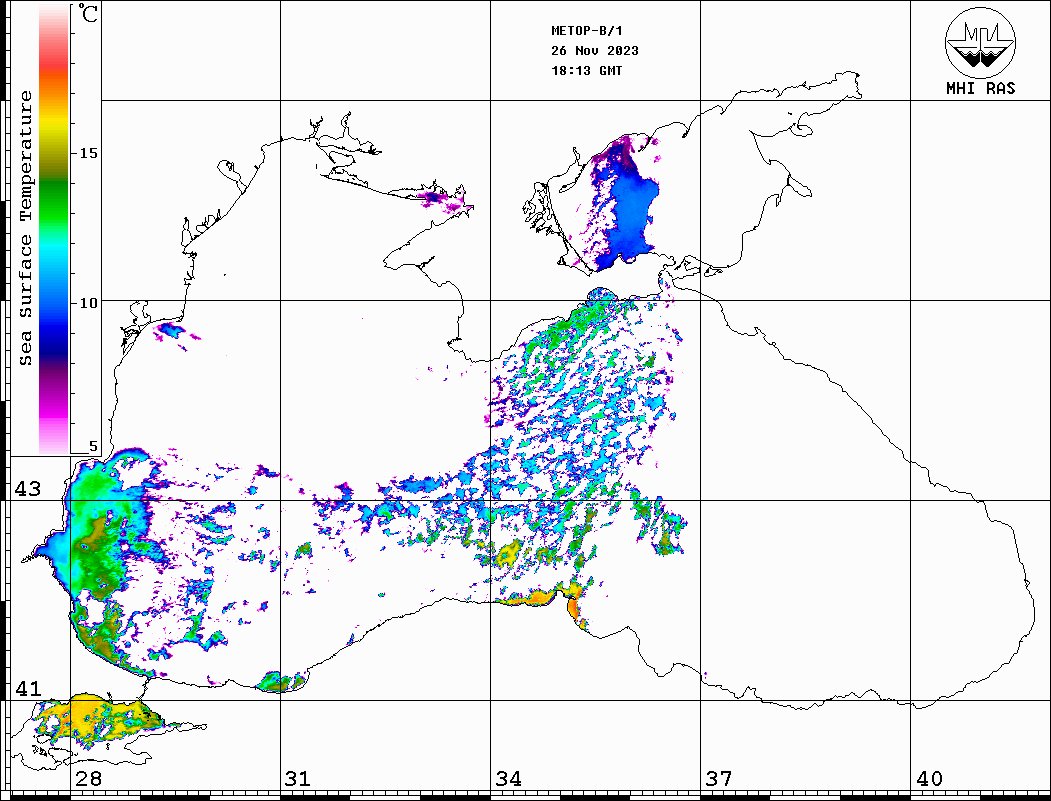
Task: Click the '15' tick on color scale
Action: 88,153
